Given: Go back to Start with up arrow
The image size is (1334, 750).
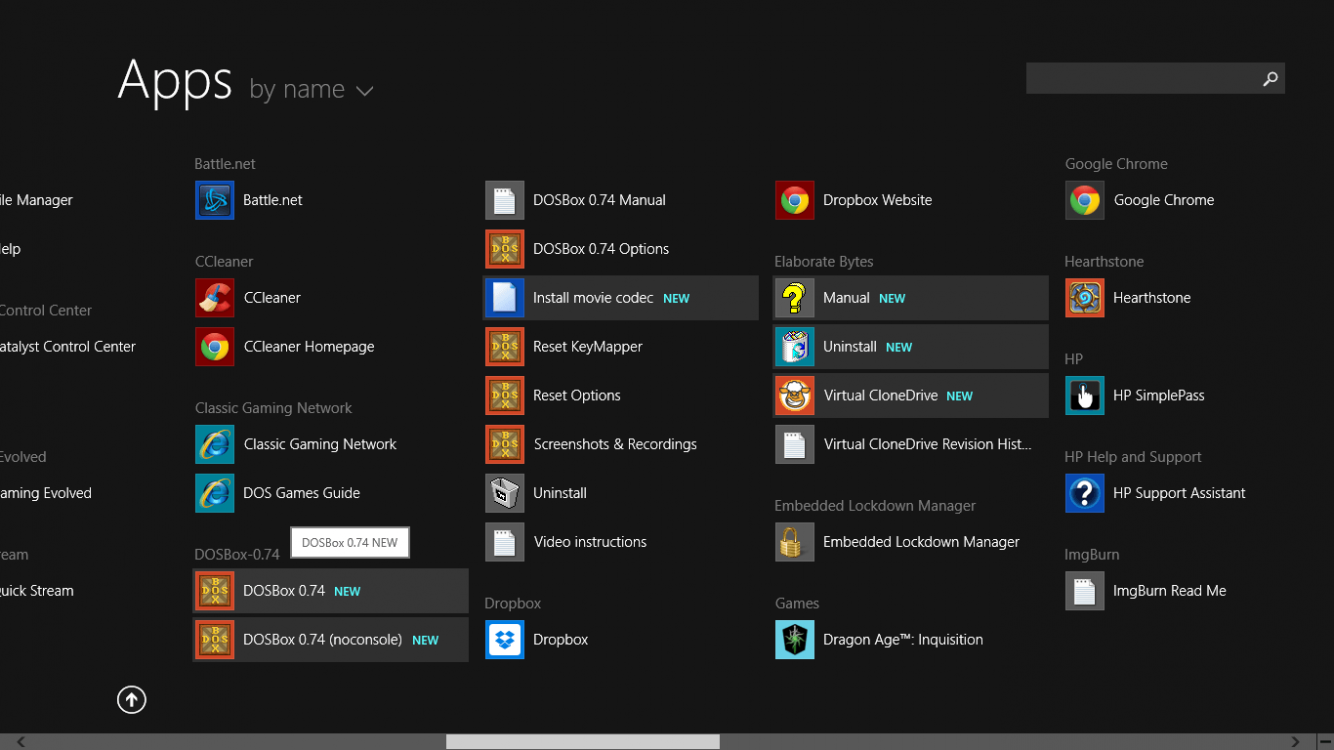Looking at the screenshot, I should (131, 700).
